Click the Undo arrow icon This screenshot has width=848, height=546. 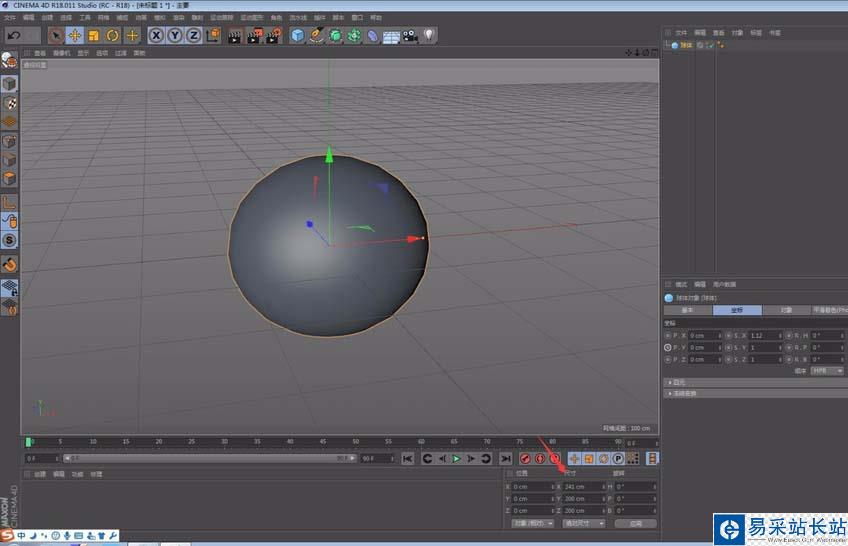coord(14,35)
